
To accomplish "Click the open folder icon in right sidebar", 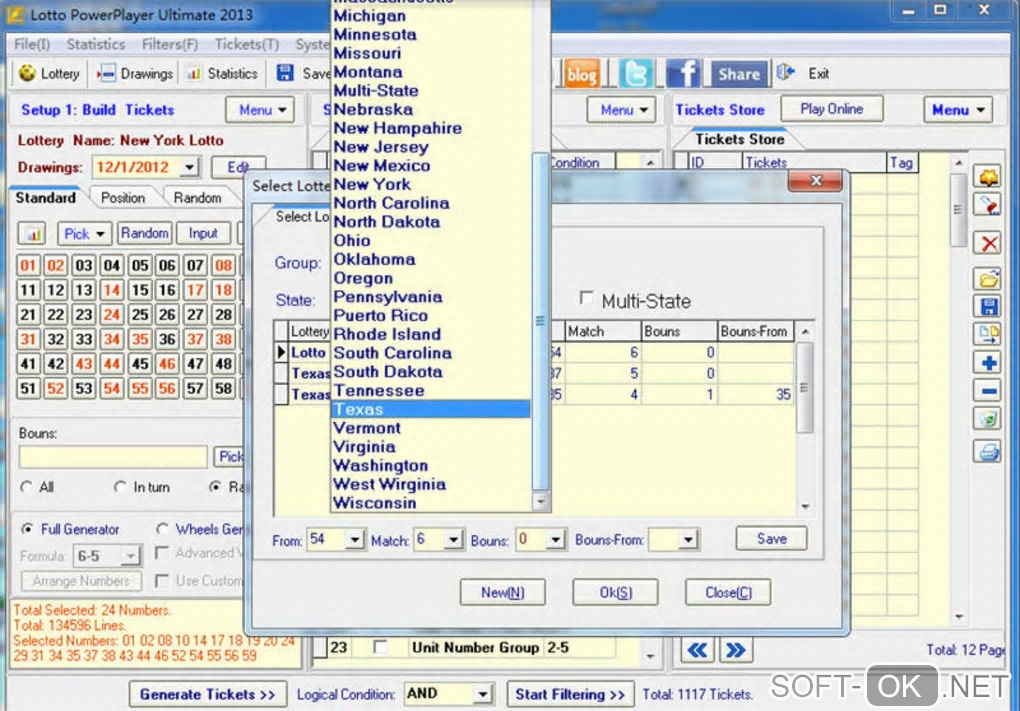I will pos(988,280).
